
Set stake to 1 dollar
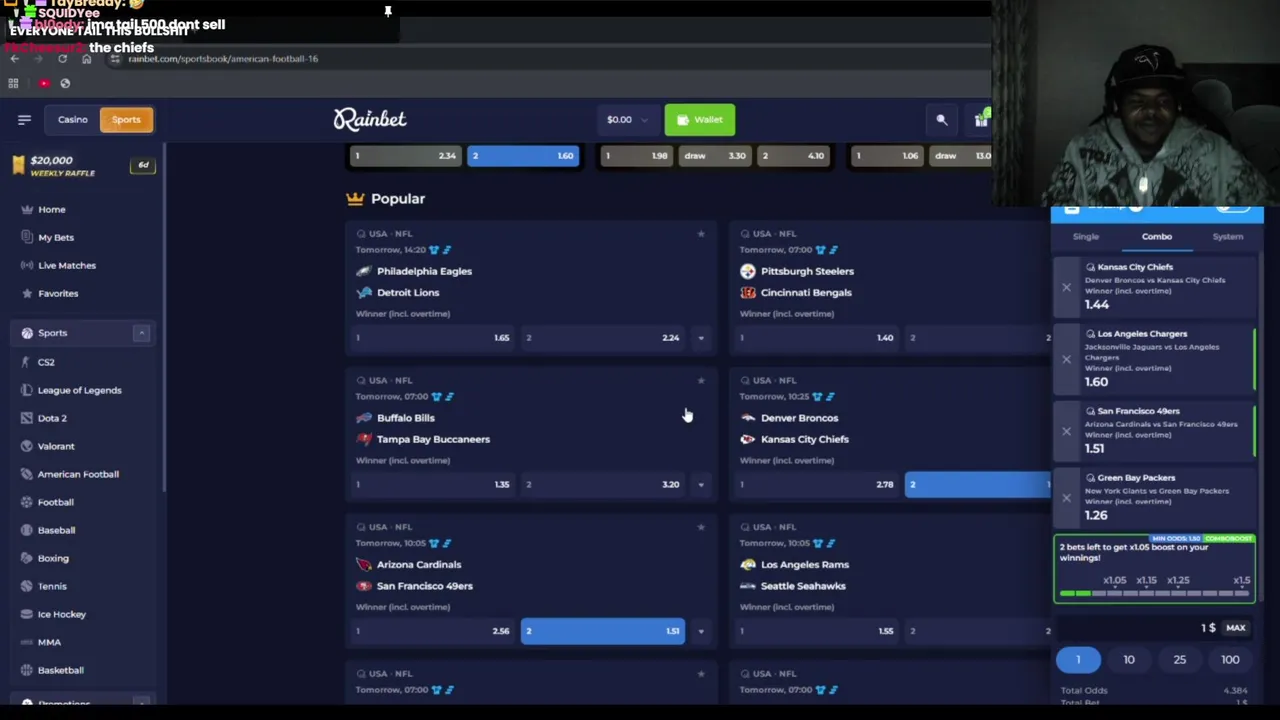pos(1078,660)
